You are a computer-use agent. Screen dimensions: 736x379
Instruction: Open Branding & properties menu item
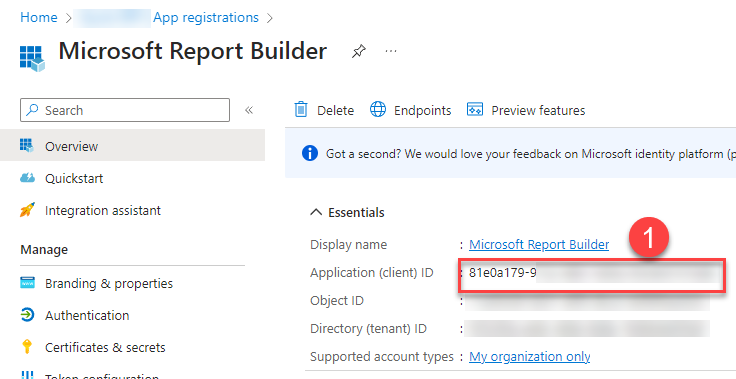tap(109, 284)
